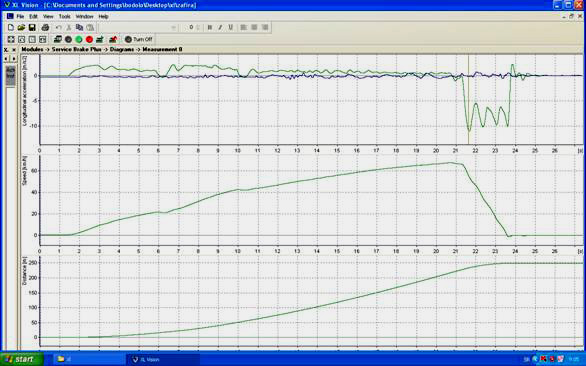The height and width of the screenshot is (366, 586).
Task: Click the green device icon after red circle
Action: pyautogui.click(x=100, y=39)
